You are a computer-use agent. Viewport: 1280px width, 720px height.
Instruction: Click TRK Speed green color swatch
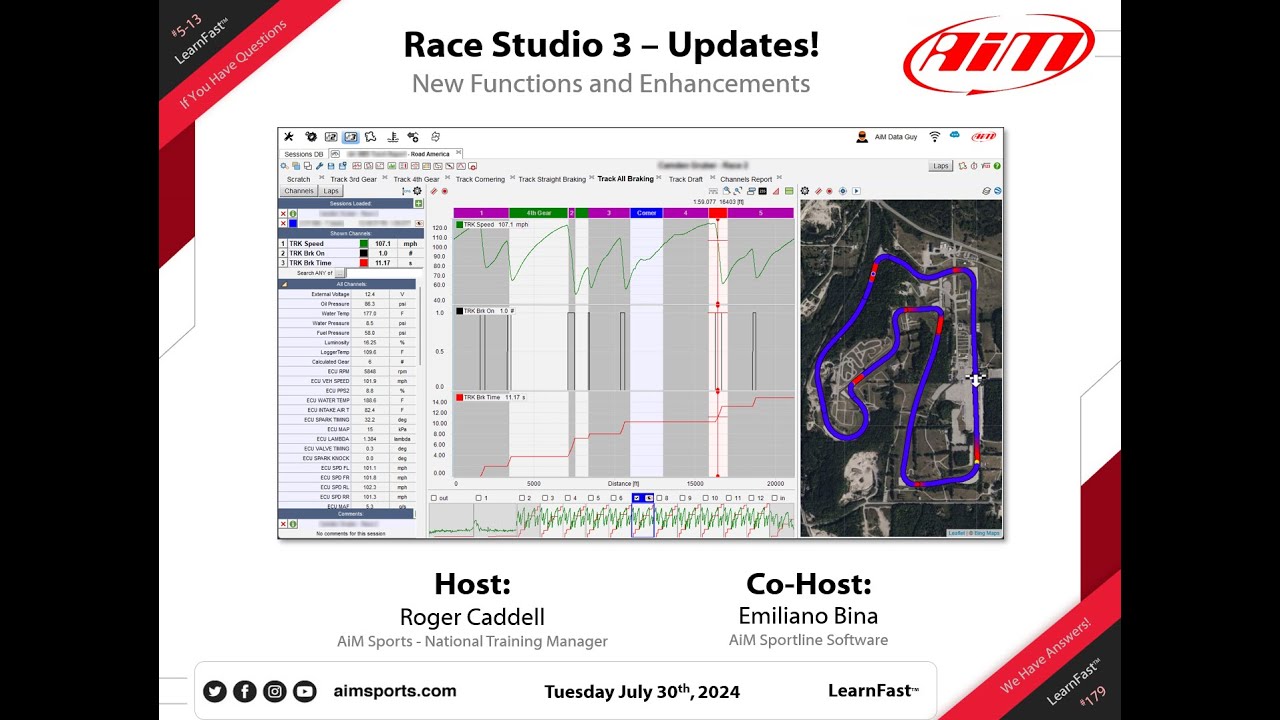(364, 244)
